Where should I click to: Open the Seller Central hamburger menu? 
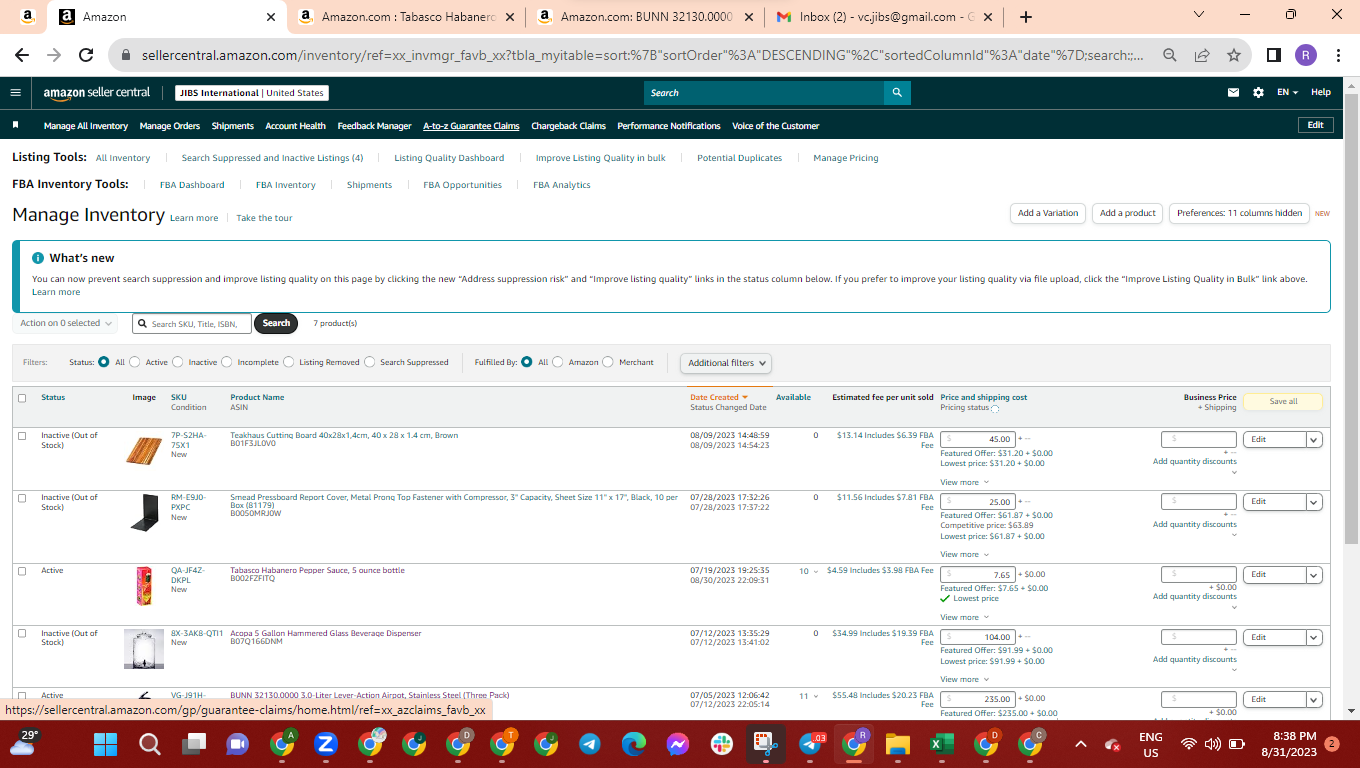coord(15,93)
